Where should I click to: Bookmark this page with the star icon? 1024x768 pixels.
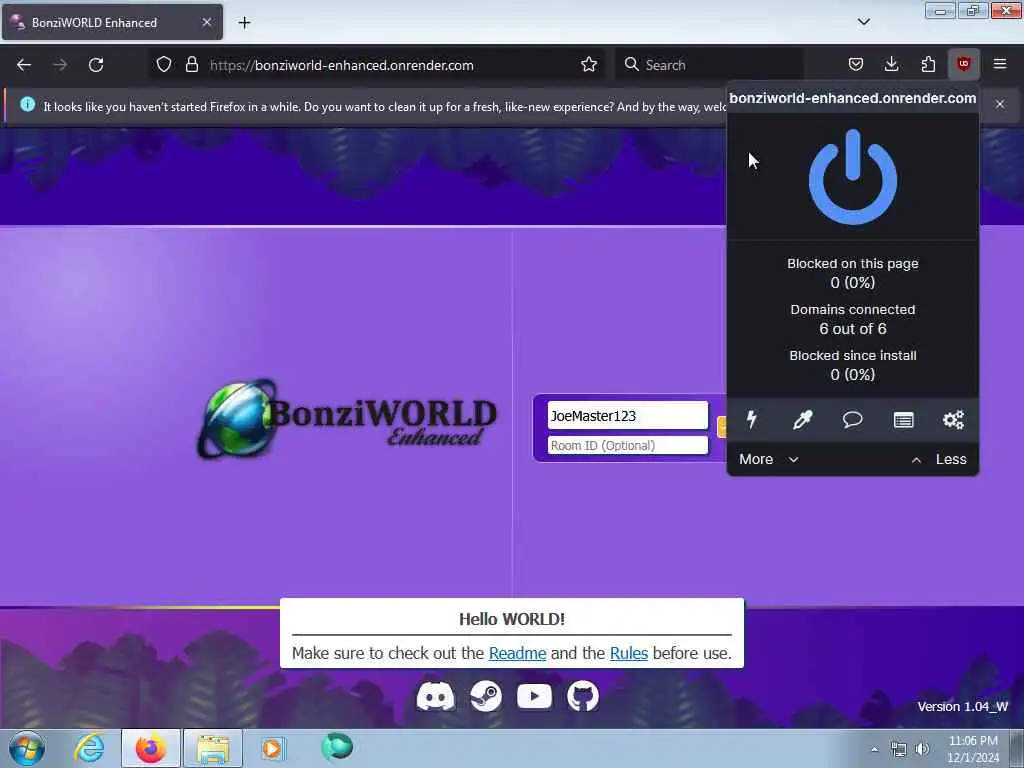(x=588, y=64)
